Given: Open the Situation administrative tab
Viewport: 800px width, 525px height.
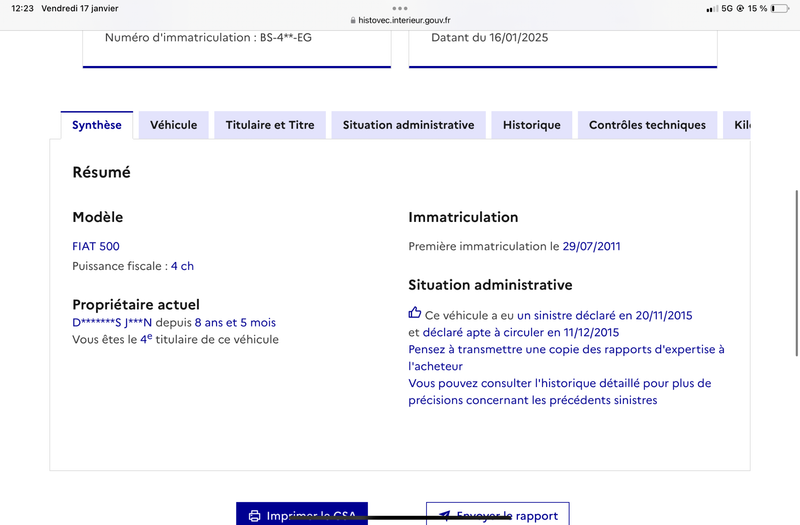Looking at the screenshot, I should (x=408, y=125).
